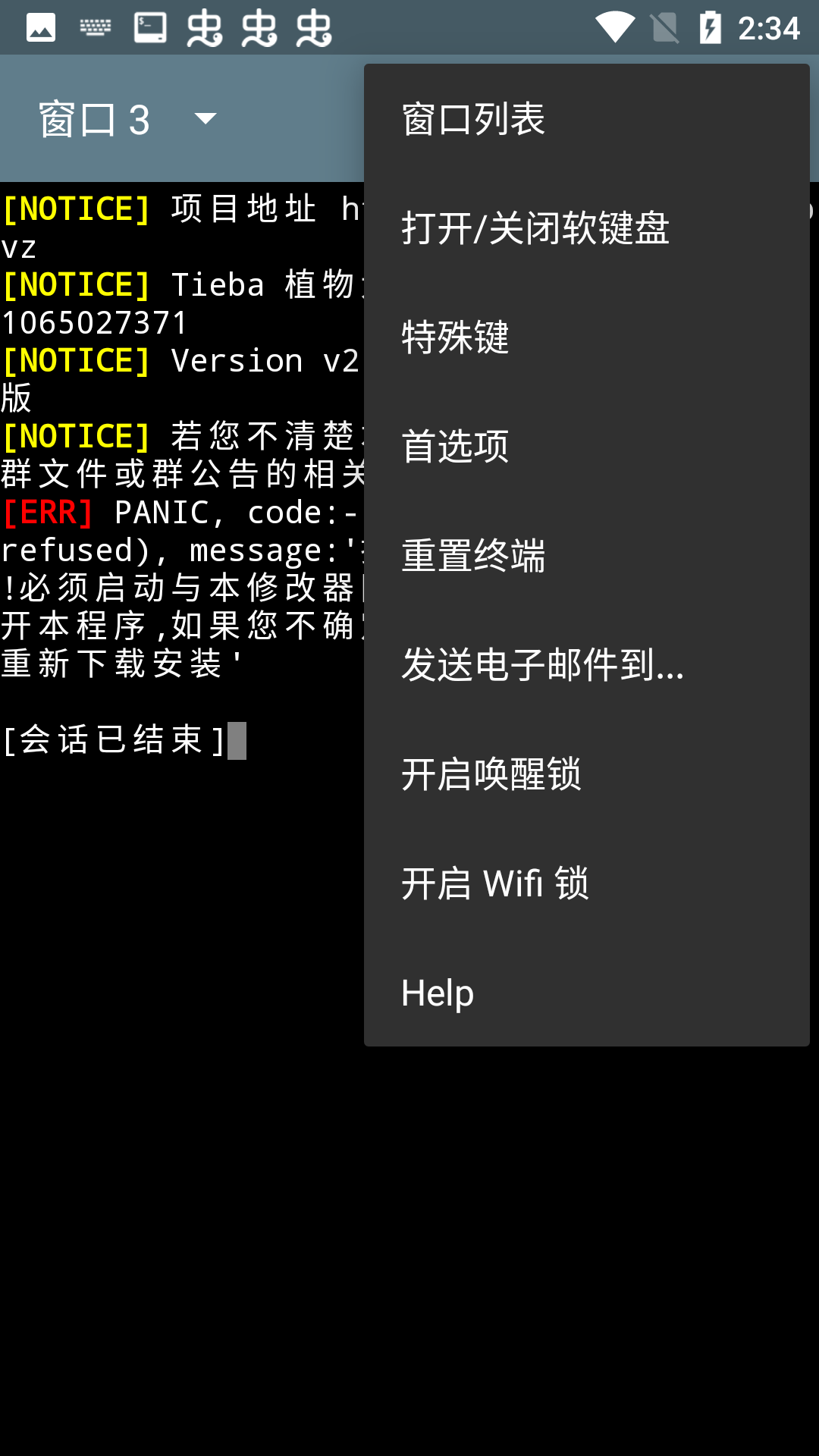Open the Help menu item
This screenshot has width=819, height=1456.
(587, 992)
